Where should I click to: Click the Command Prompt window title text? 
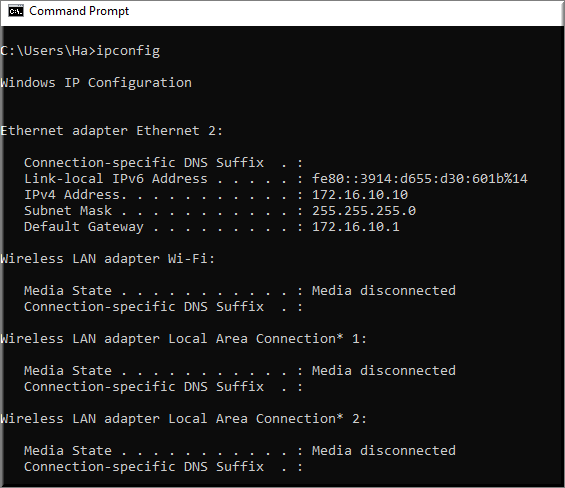click(x=79, y=11)
